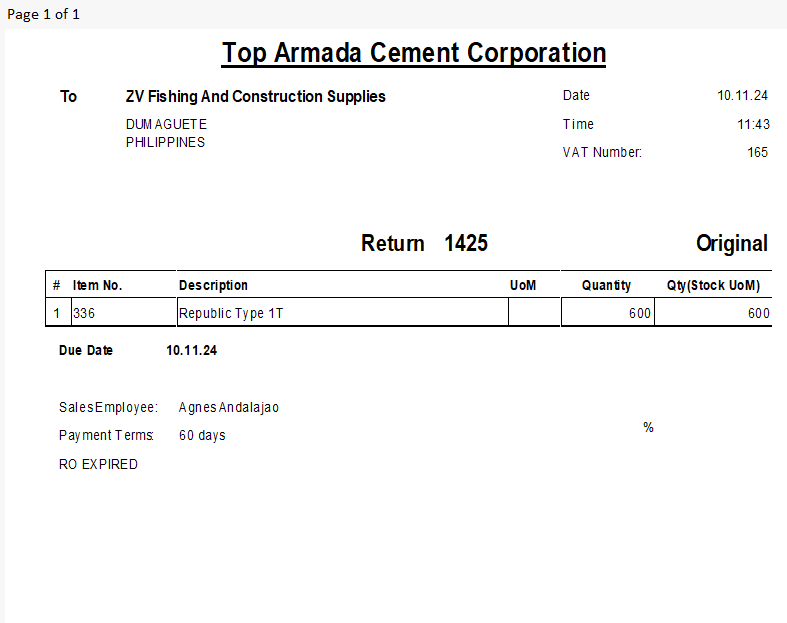Select the Qty(Stock UoM) column header

713,285
